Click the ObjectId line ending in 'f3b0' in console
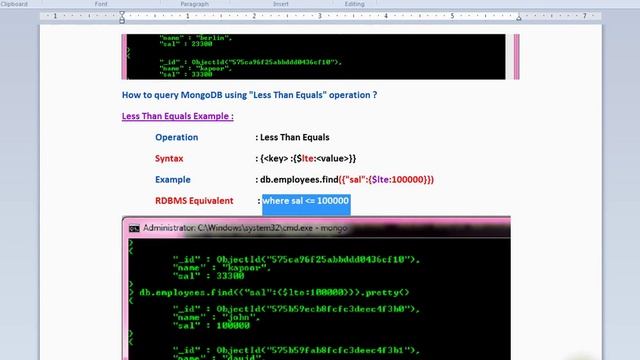The width and height of the screenshot is (640, 360). (296, 309)
